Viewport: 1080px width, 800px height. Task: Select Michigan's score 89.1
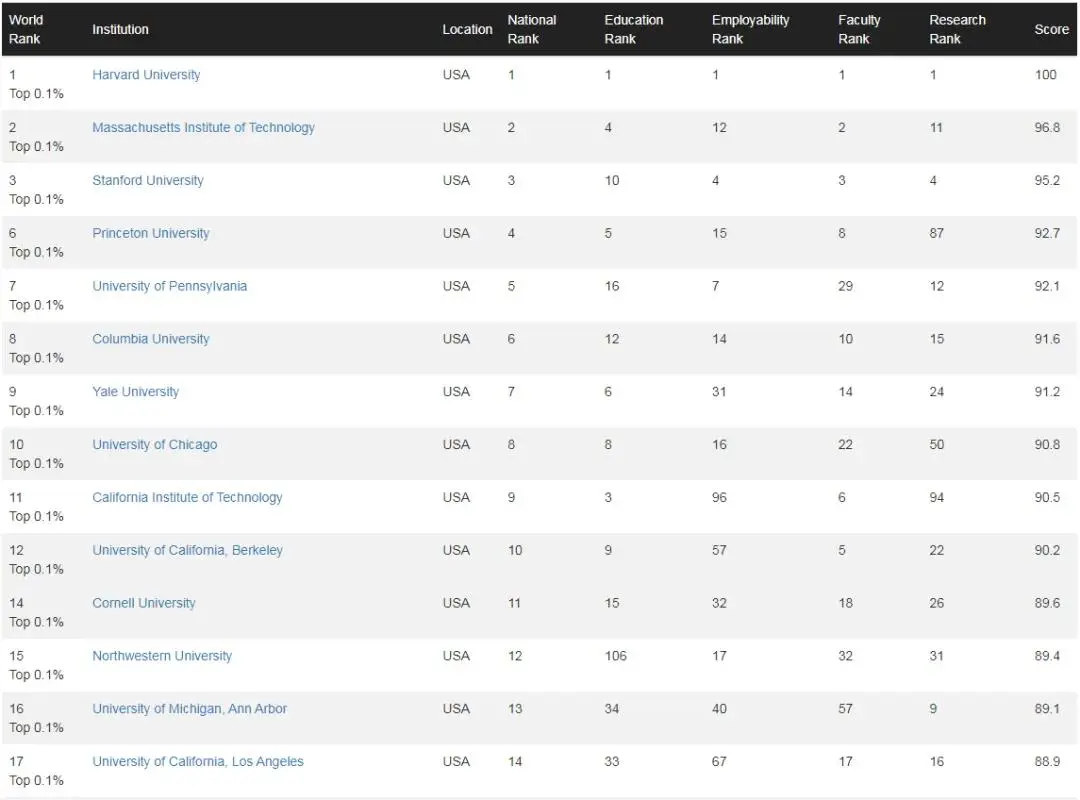point(1047,708)
